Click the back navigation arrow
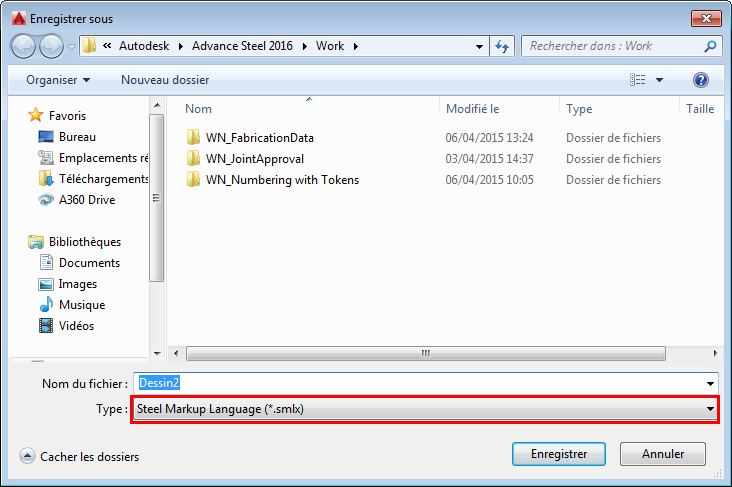This screenshot has height=487, width=732. (23, 46)
